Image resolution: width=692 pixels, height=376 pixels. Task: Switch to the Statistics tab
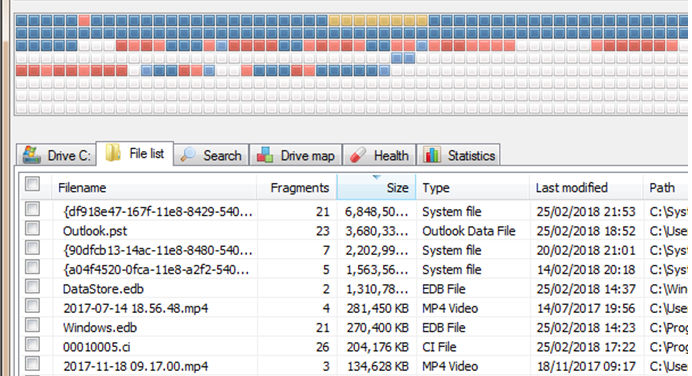coord(458,155)
